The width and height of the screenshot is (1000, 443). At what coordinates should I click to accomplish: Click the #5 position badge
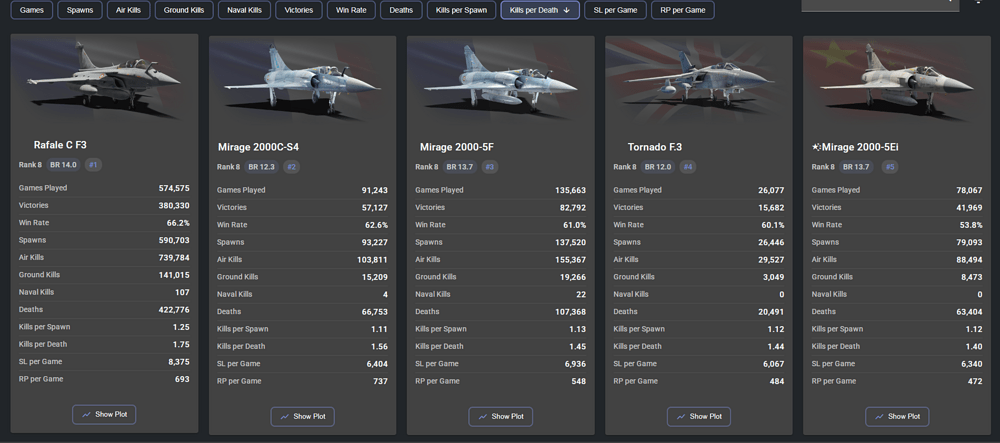point(890,167)
